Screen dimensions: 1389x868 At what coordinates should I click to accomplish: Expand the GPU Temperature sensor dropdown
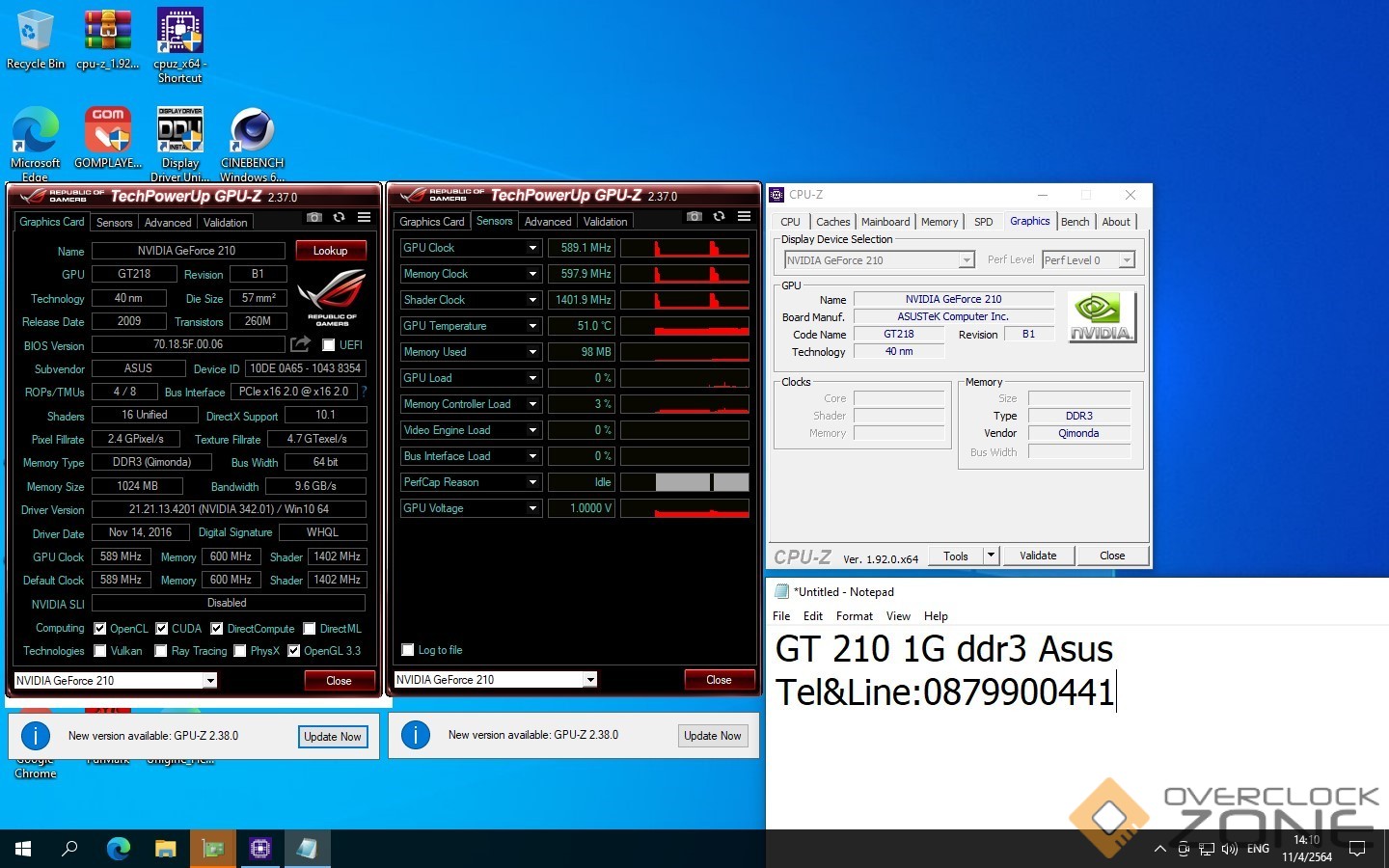[x=532, y=326]
